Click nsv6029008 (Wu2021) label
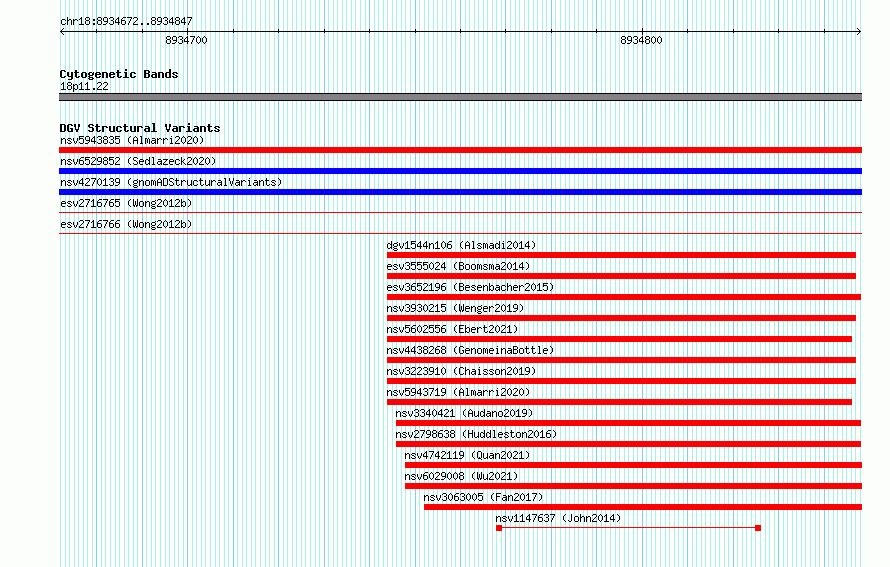 tap(461, 476)
